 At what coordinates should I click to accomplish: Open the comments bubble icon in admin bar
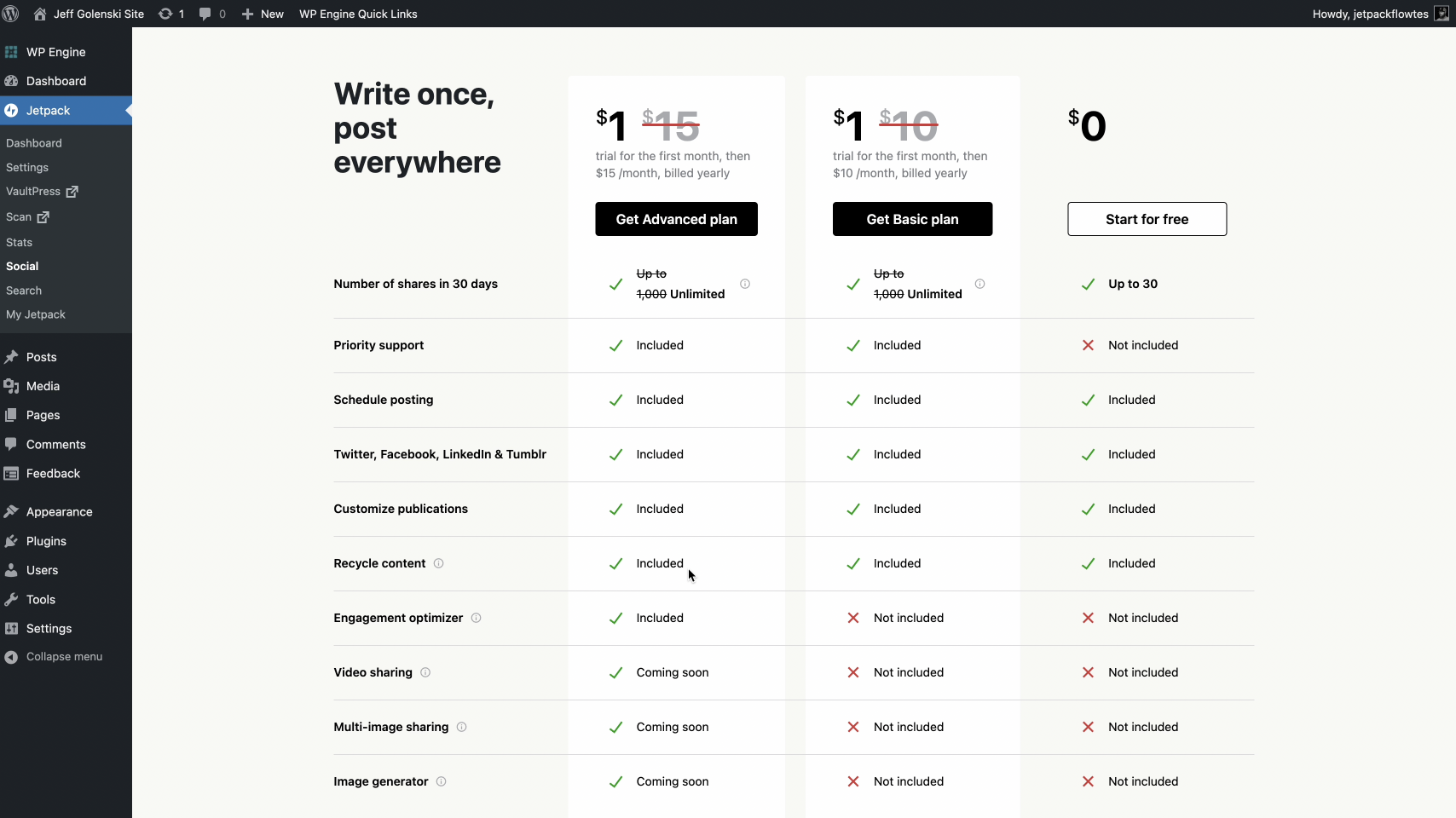(205, 14)
